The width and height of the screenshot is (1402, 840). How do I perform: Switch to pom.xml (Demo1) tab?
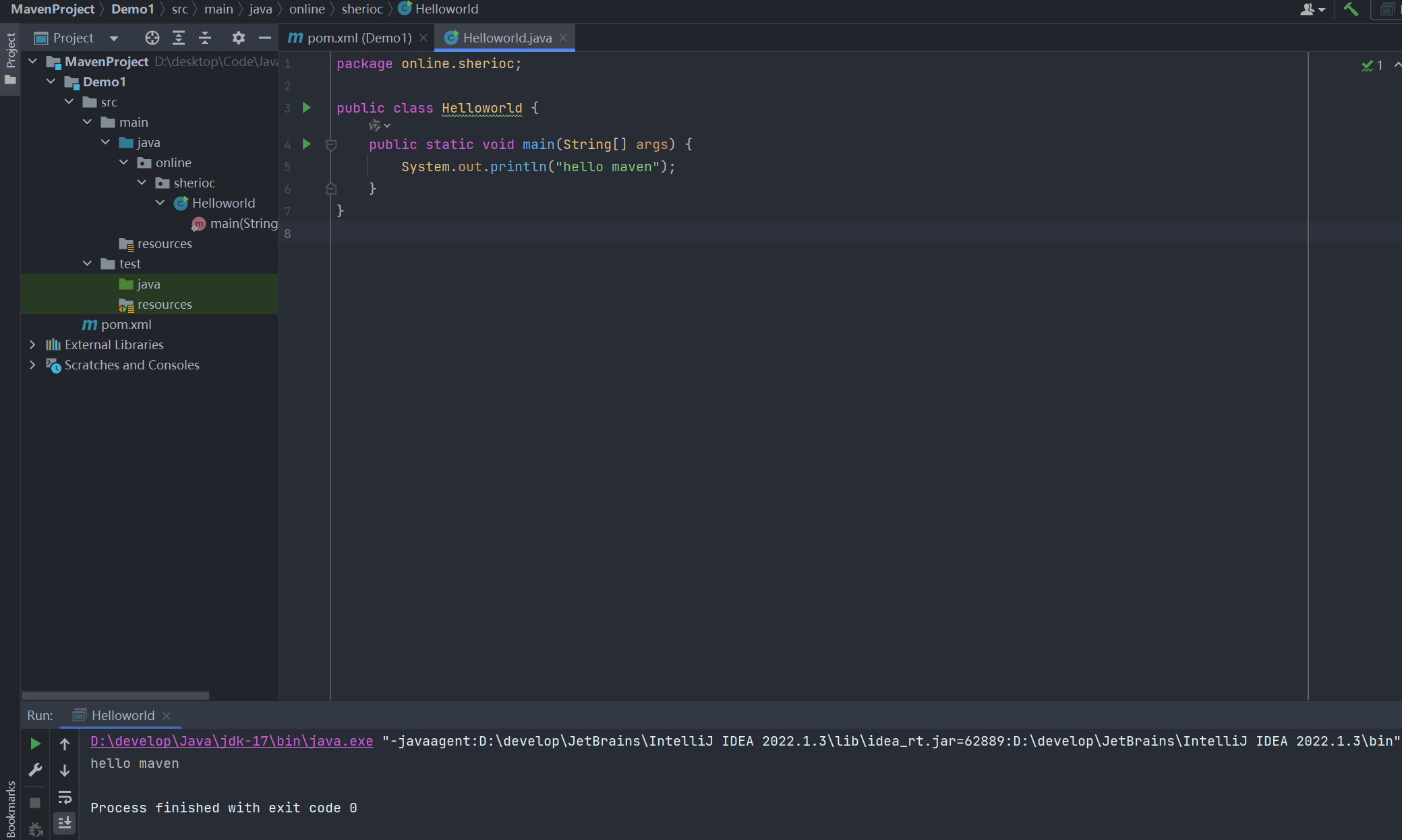click(x=359, y=38)
